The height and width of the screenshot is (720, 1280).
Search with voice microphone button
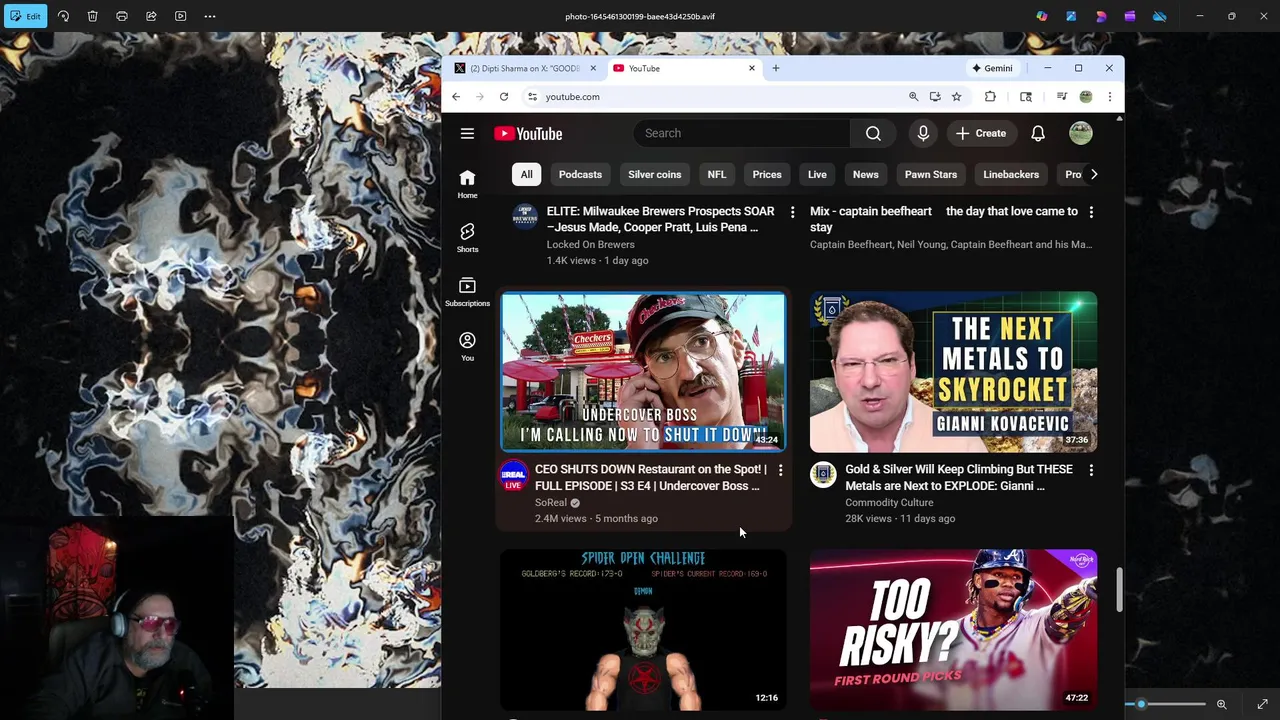coord(923,133)
